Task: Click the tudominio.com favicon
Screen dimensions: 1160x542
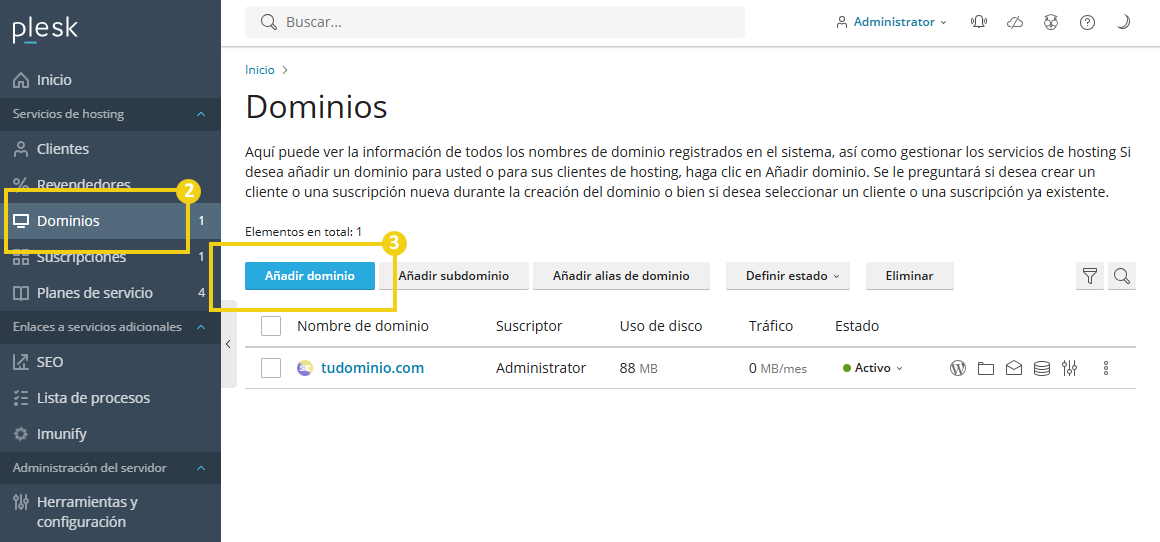Action: pos(305,367)
